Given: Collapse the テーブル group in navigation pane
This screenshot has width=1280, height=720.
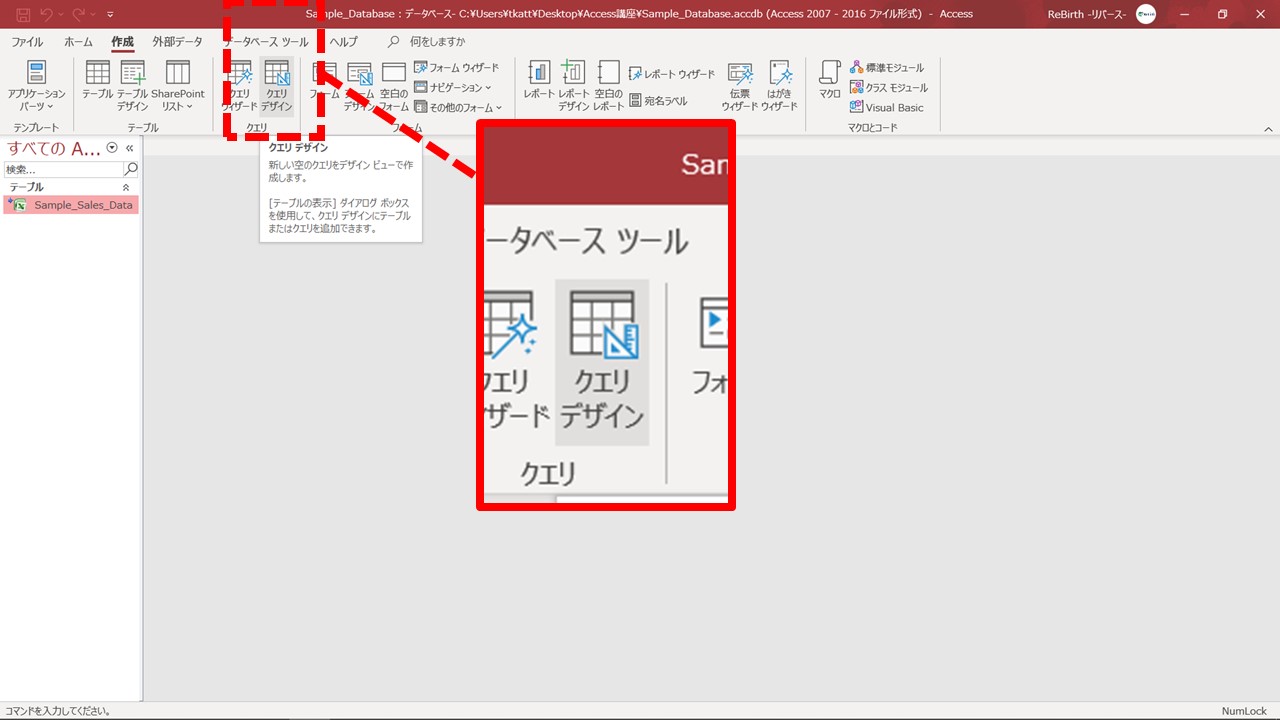Looking at the screenshot, I should coord(126,187).
